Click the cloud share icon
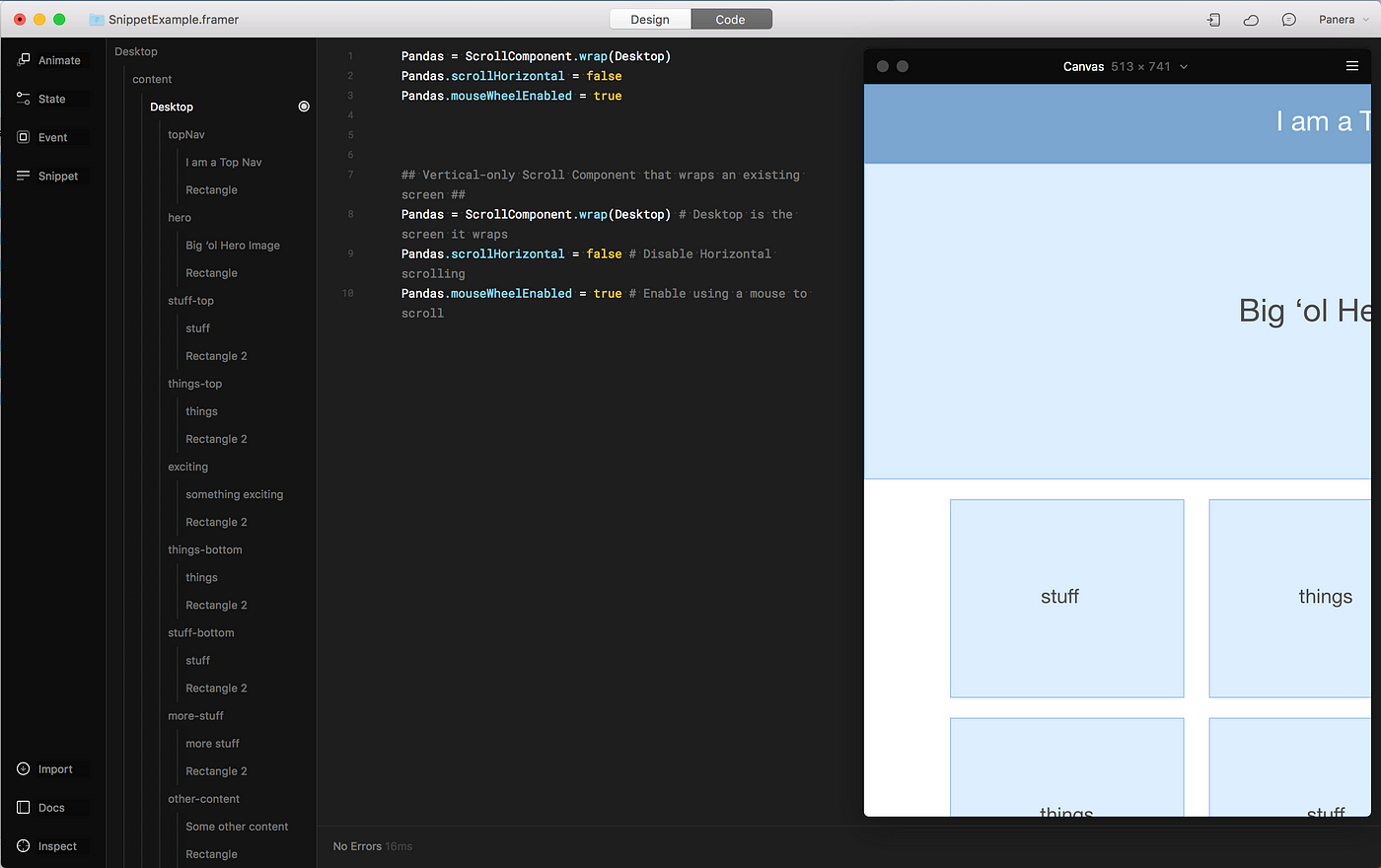This screenshot has width=1381, height=868. tap(1251, 20)
